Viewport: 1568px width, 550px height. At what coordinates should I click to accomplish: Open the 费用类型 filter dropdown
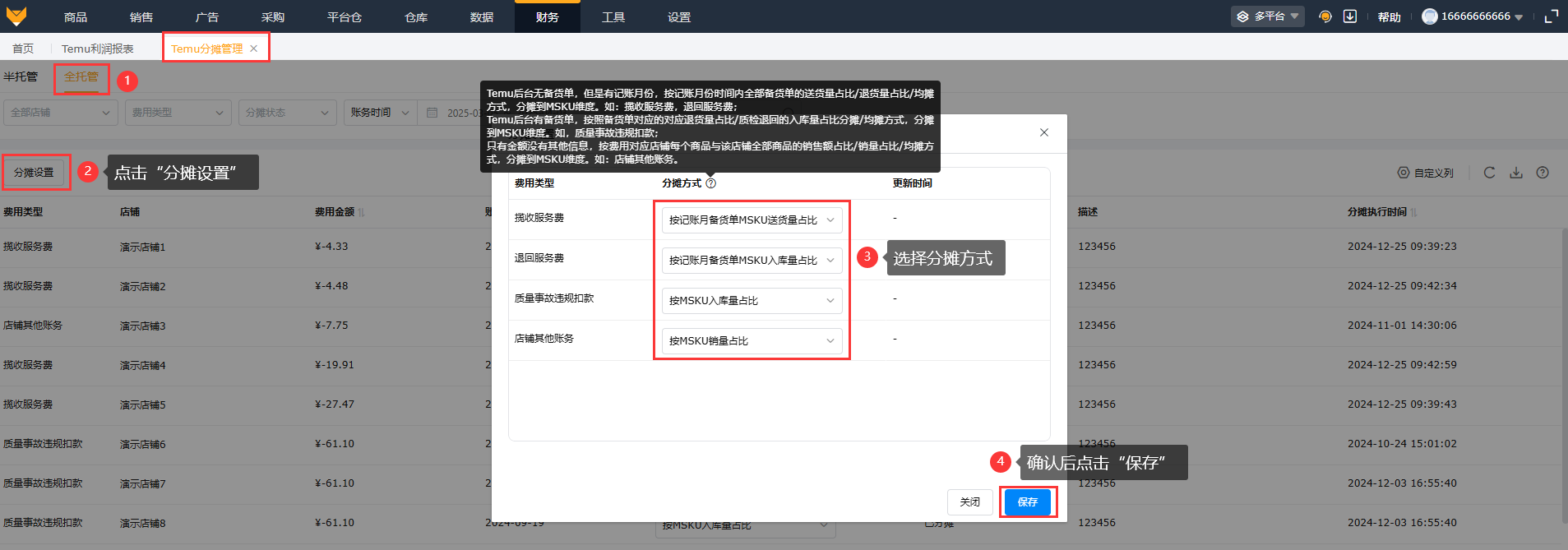(178, 113)
